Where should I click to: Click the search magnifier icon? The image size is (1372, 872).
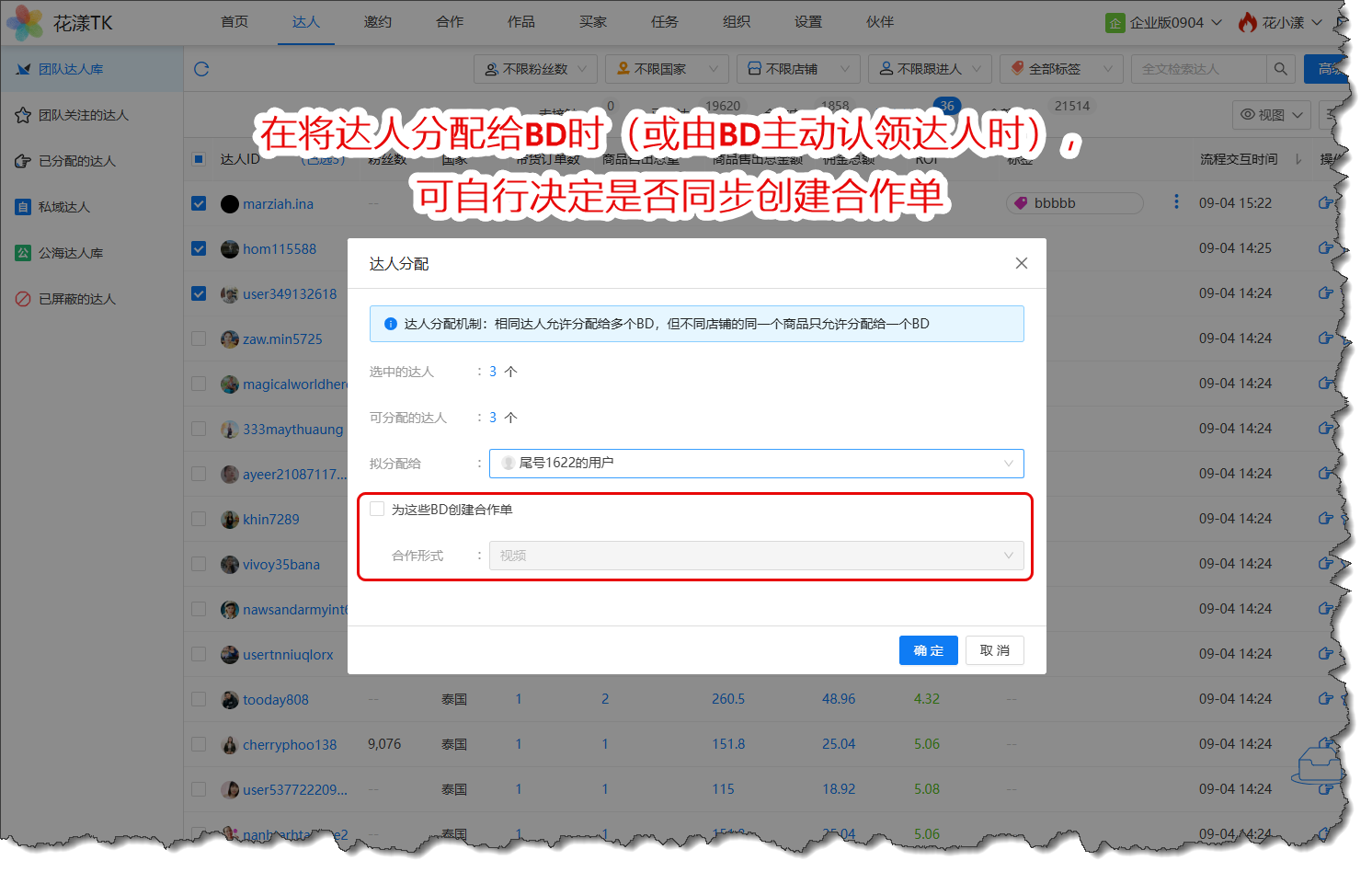coord(1280,69)
